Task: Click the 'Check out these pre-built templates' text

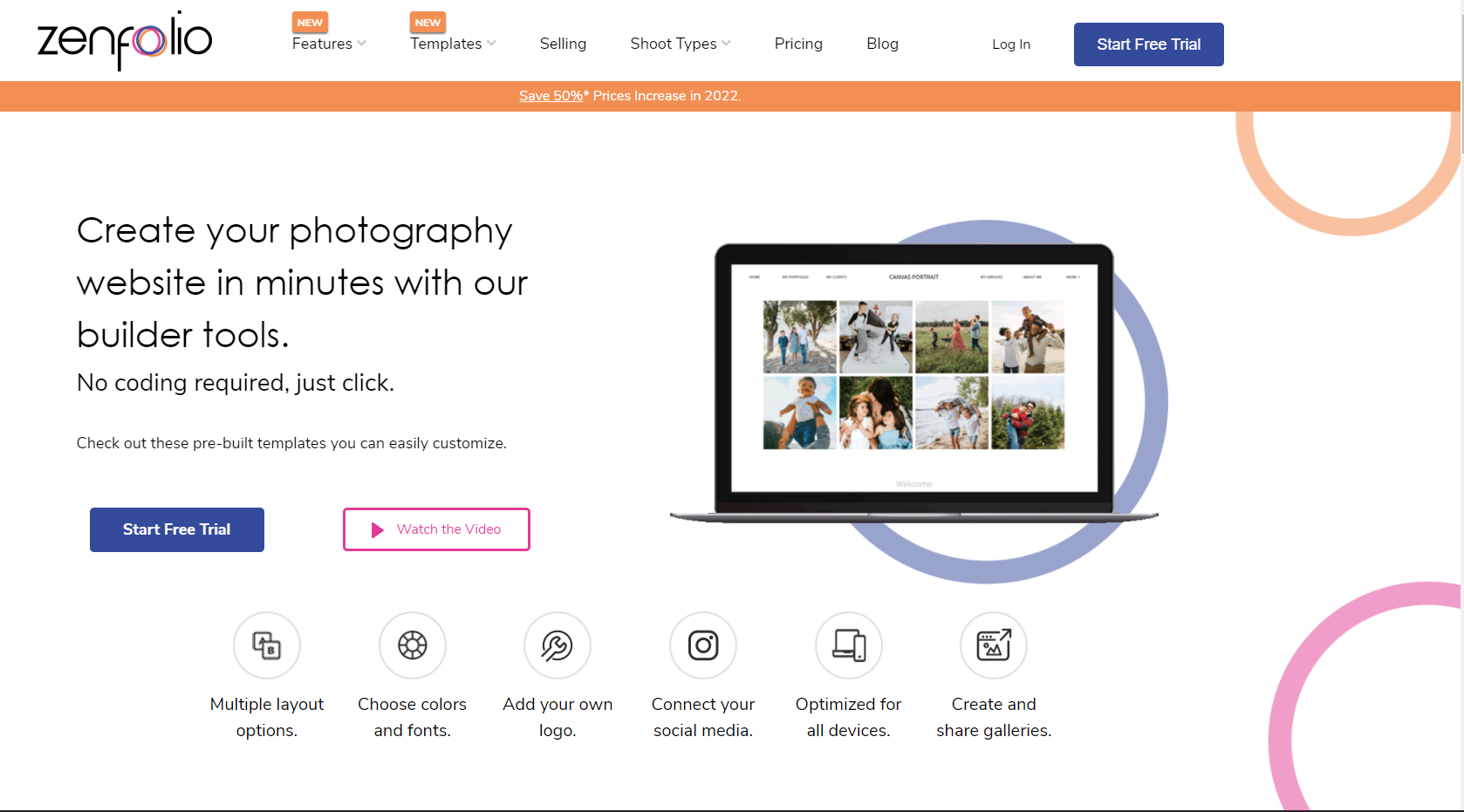Action: point(291,443)
